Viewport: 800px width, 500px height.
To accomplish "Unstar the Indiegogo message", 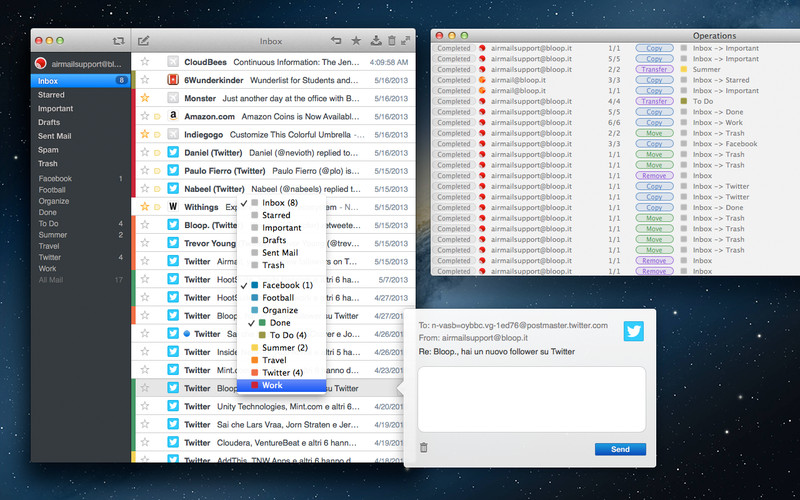I will click(x=145, y=134).
